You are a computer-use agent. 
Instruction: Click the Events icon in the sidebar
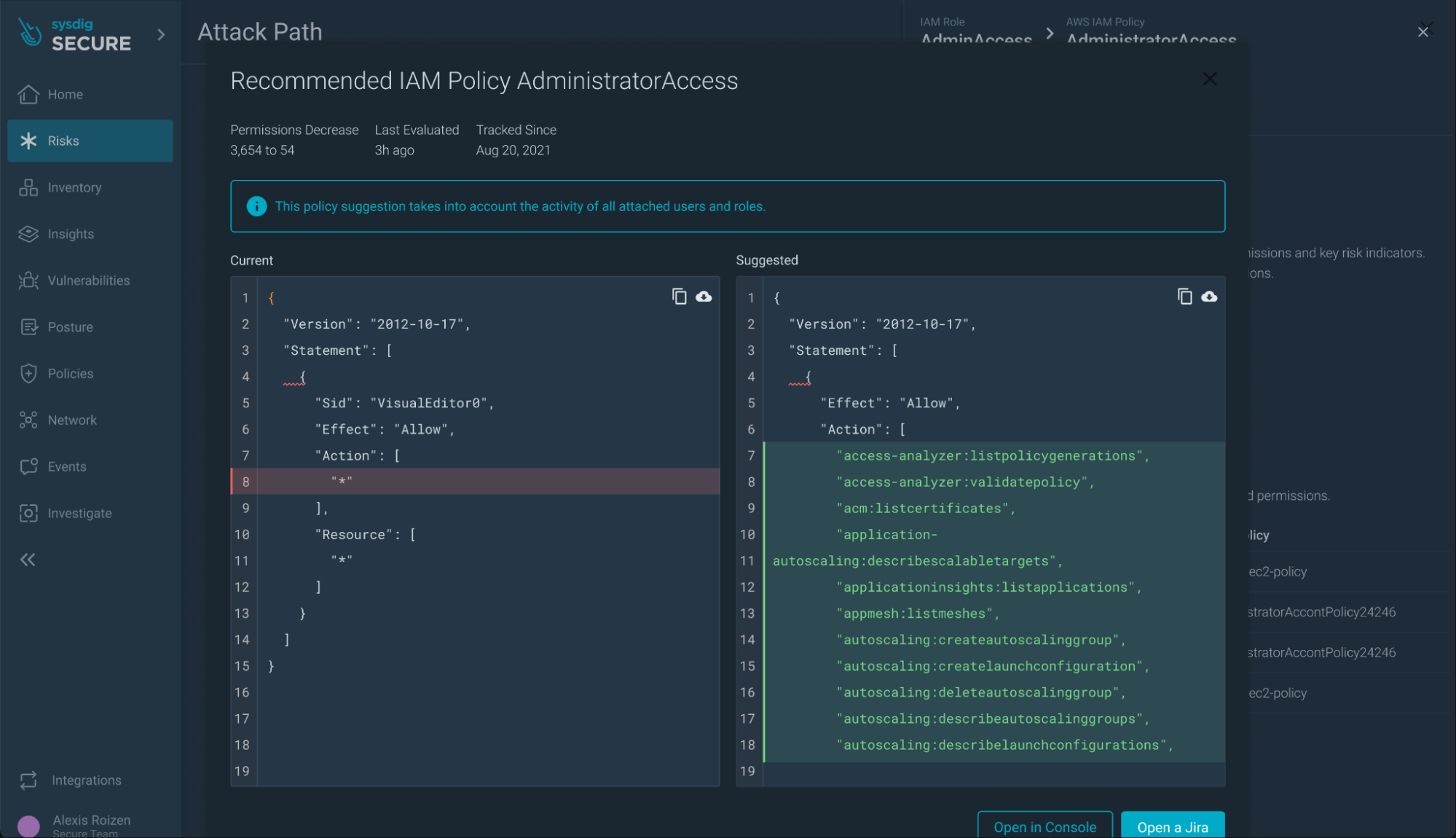pyautogui.click(x=28, y=466)
